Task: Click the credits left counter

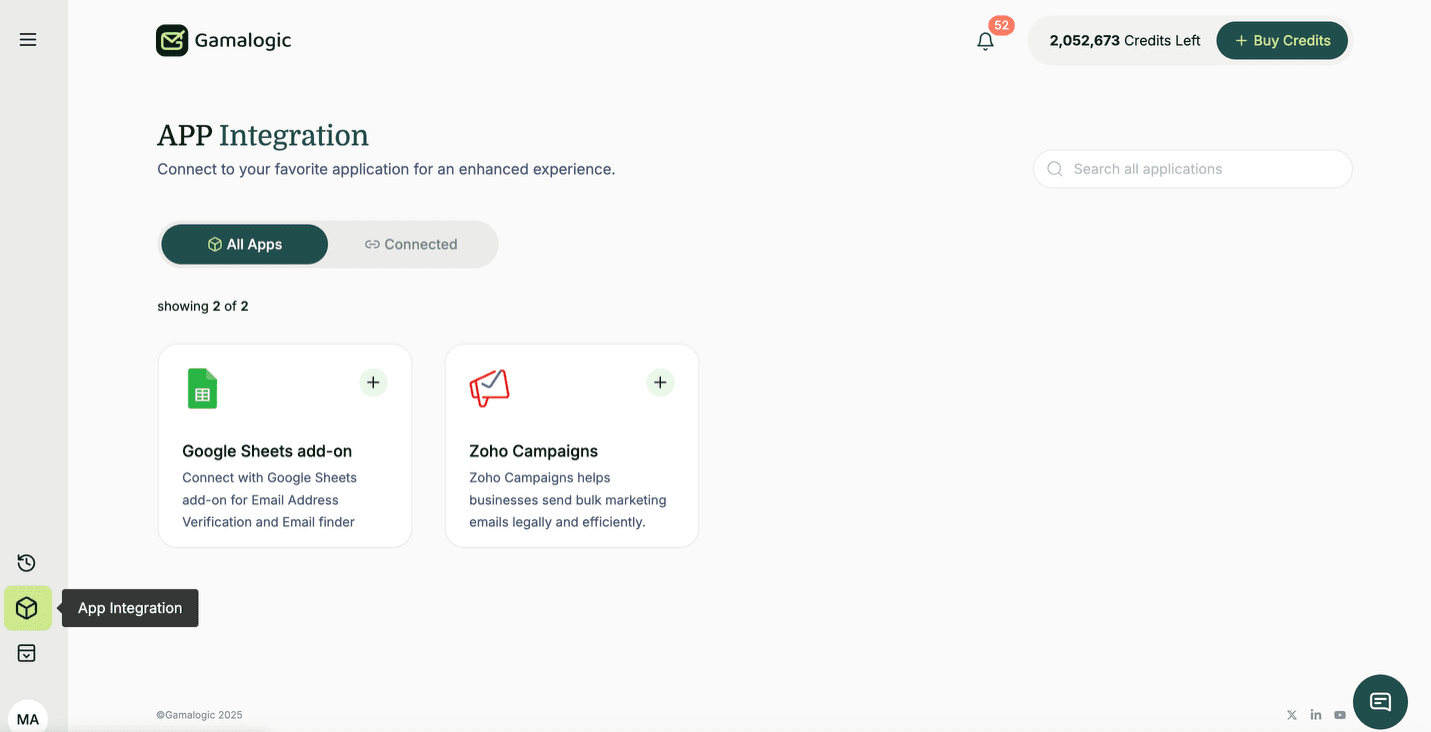Action: (1124, 41)
